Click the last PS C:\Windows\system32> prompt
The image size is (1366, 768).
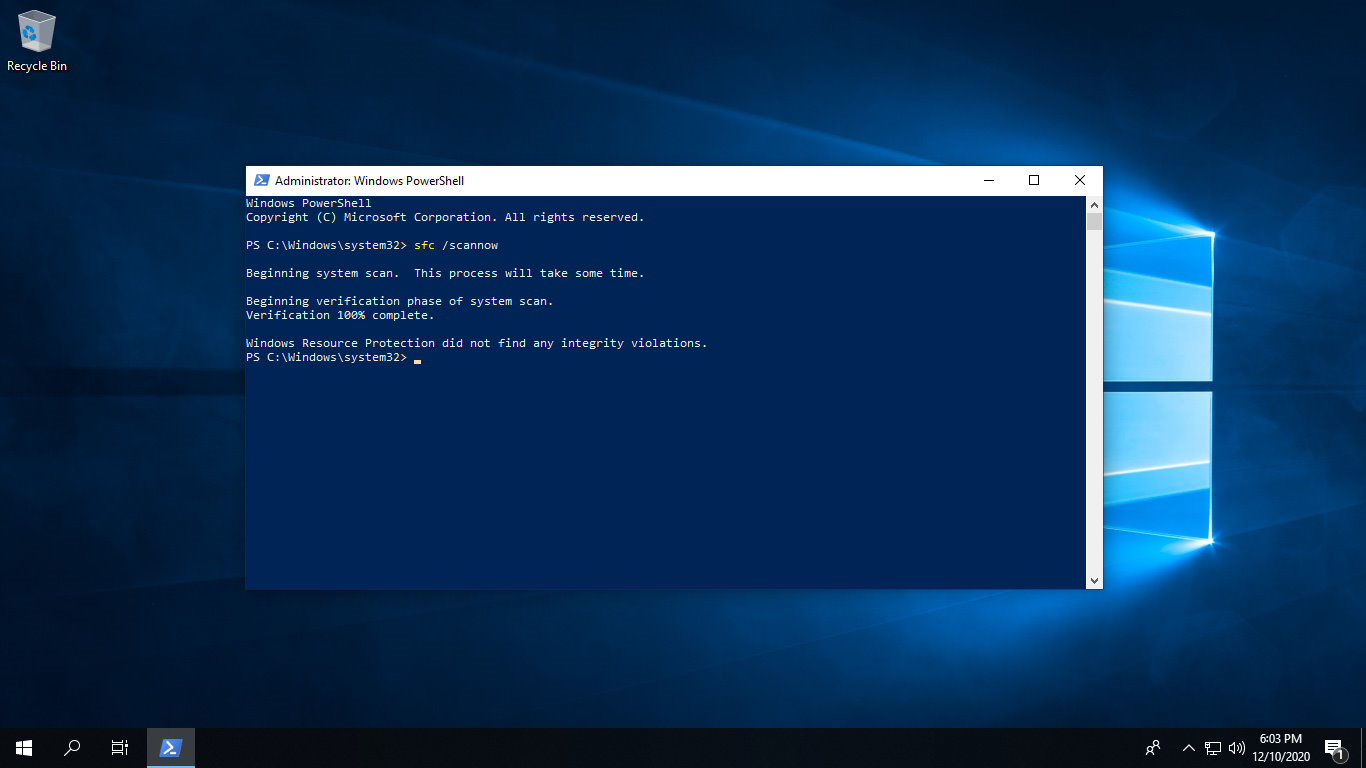326,357
